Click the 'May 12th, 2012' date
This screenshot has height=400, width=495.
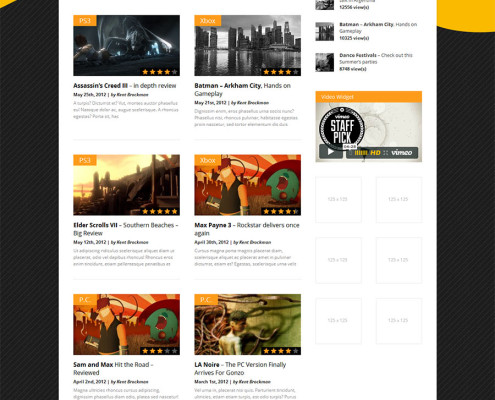pos(90,242)
